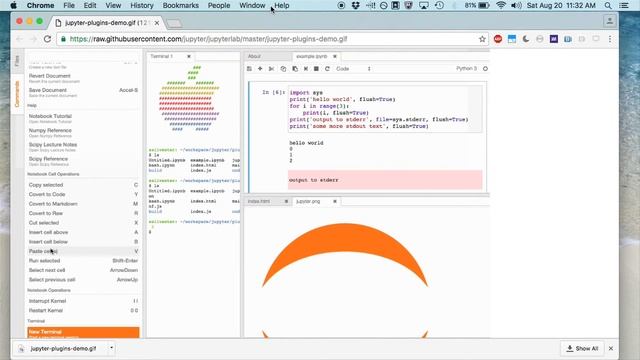Select the Interrupt Kernel command
The image size is (640, 360).
[x=83, y=301]
